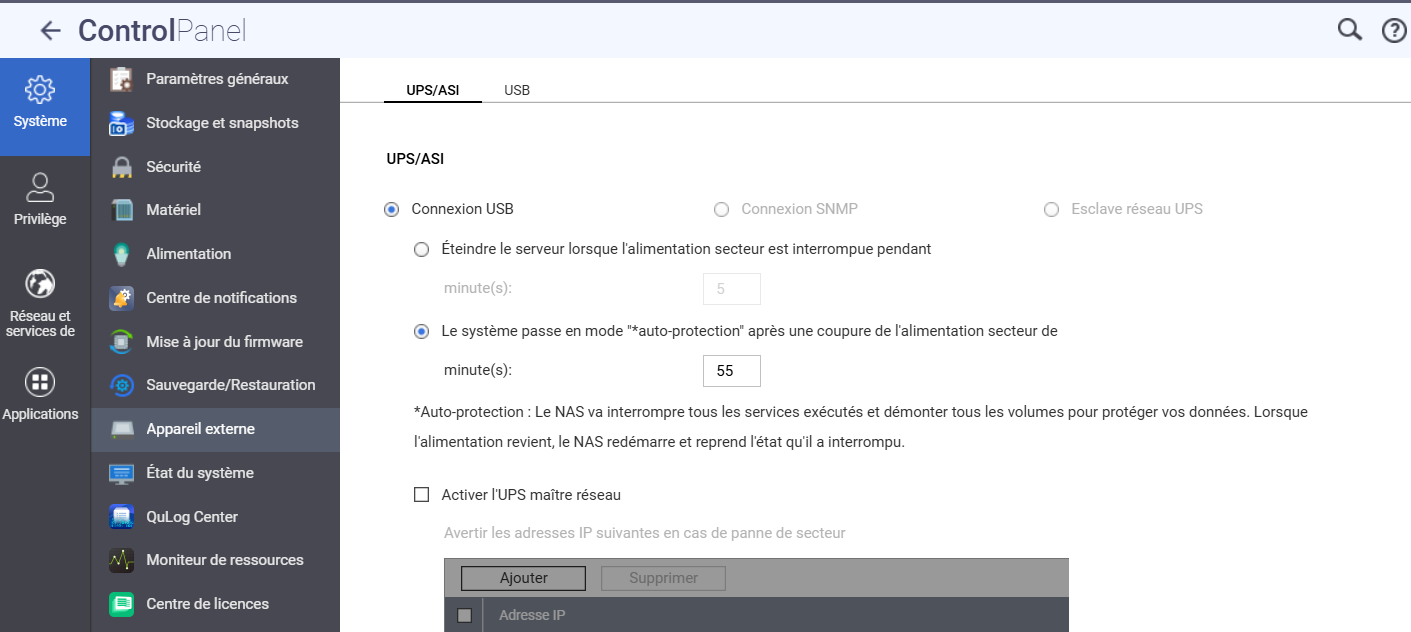Image resolution: width=1411 pixels, height=632 pixels.
Task: Click the Stockage et snapshots icon
Action: coord(121,123)
